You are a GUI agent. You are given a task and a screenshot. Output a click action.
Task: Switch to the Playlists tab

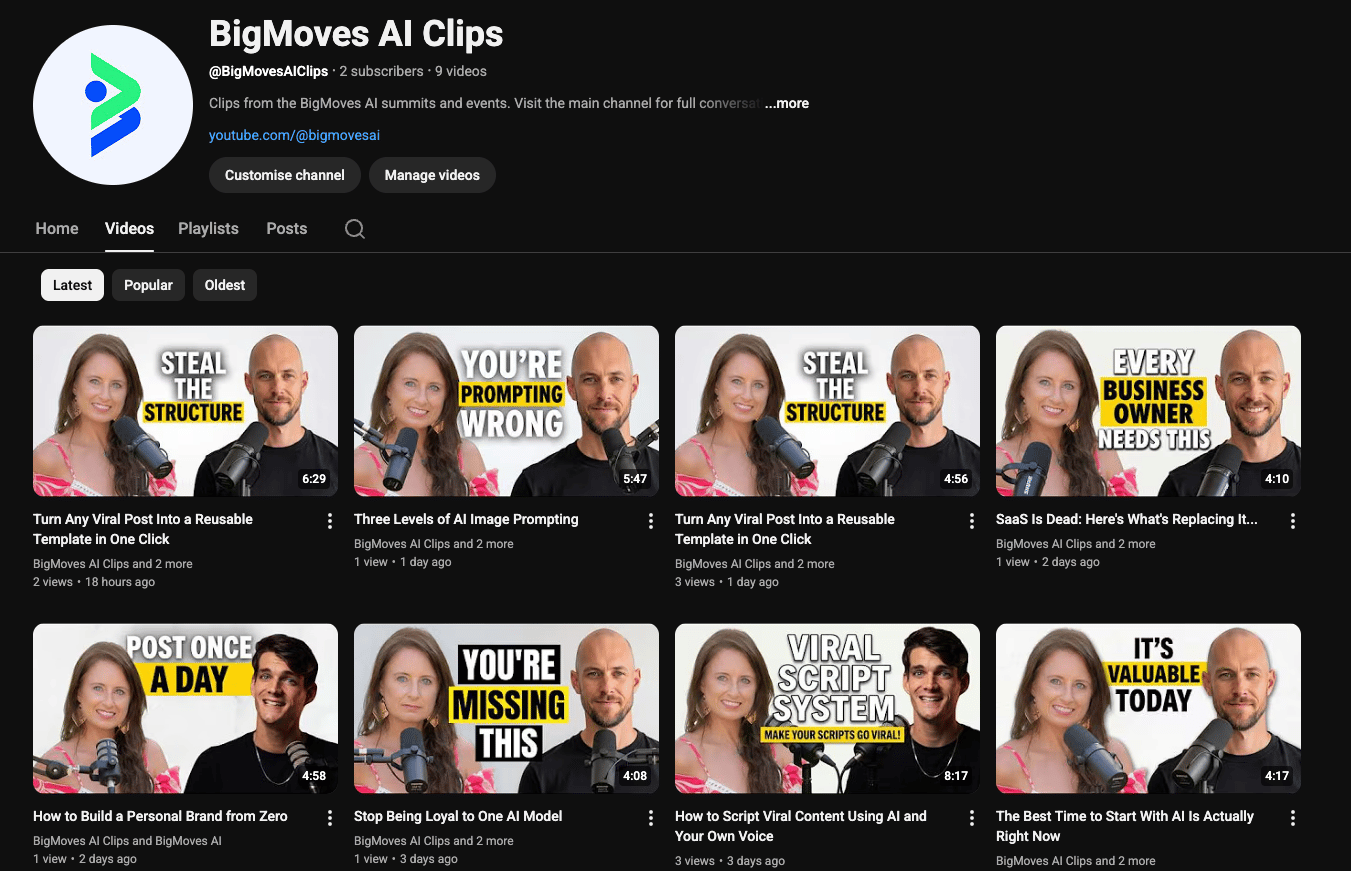coord(208,229)
